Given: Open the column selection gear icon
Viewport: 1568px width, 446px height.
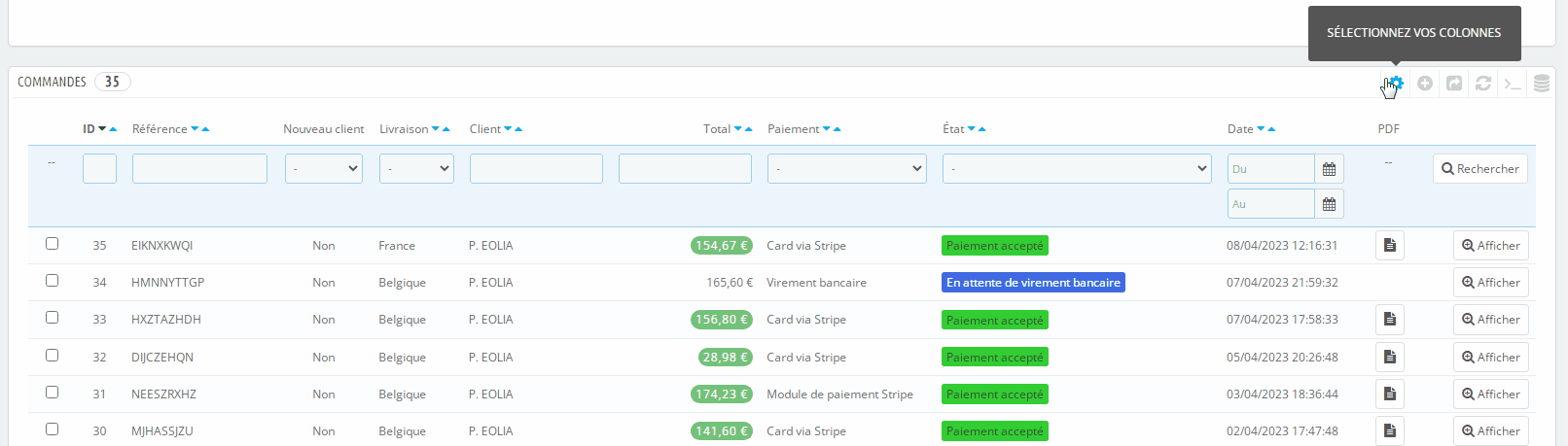Looking at the screenshot, I should 1396,84.
